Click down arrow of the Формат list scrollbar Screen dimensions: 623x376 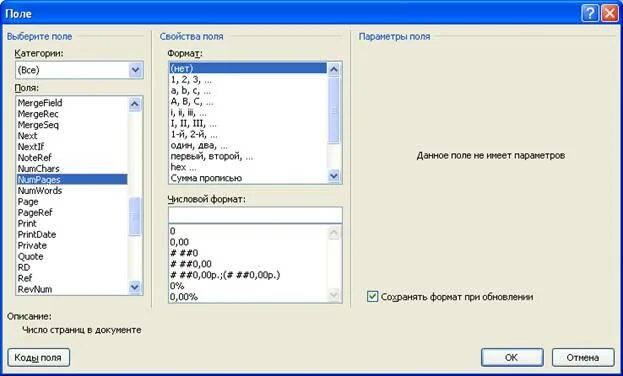tap(334, 175)
